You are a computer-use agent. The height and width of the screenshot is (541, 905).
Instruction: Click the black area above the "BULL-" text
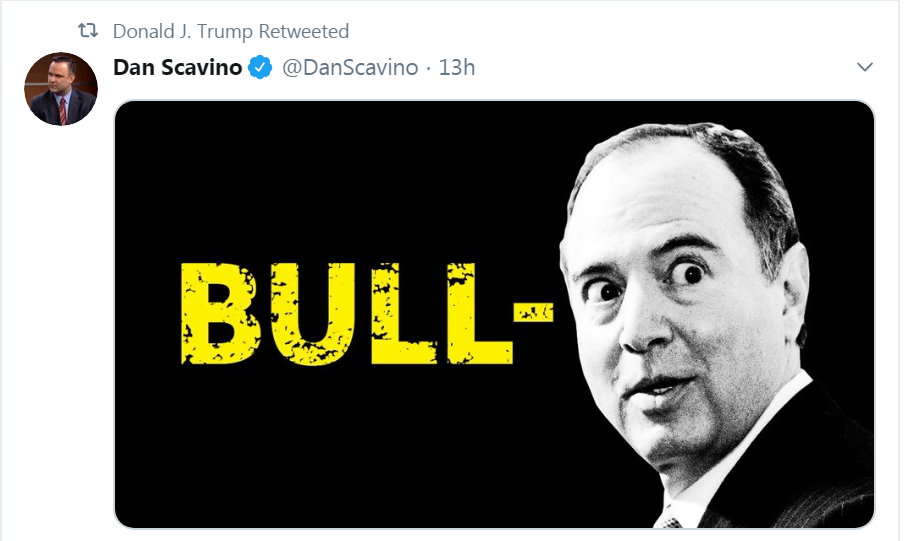coord(350,180)
